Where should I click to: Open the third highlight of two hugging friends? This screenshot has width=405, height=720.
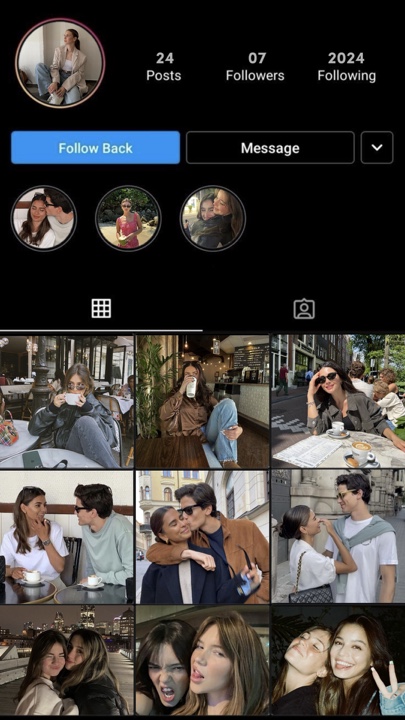click(x=213, y=218)
